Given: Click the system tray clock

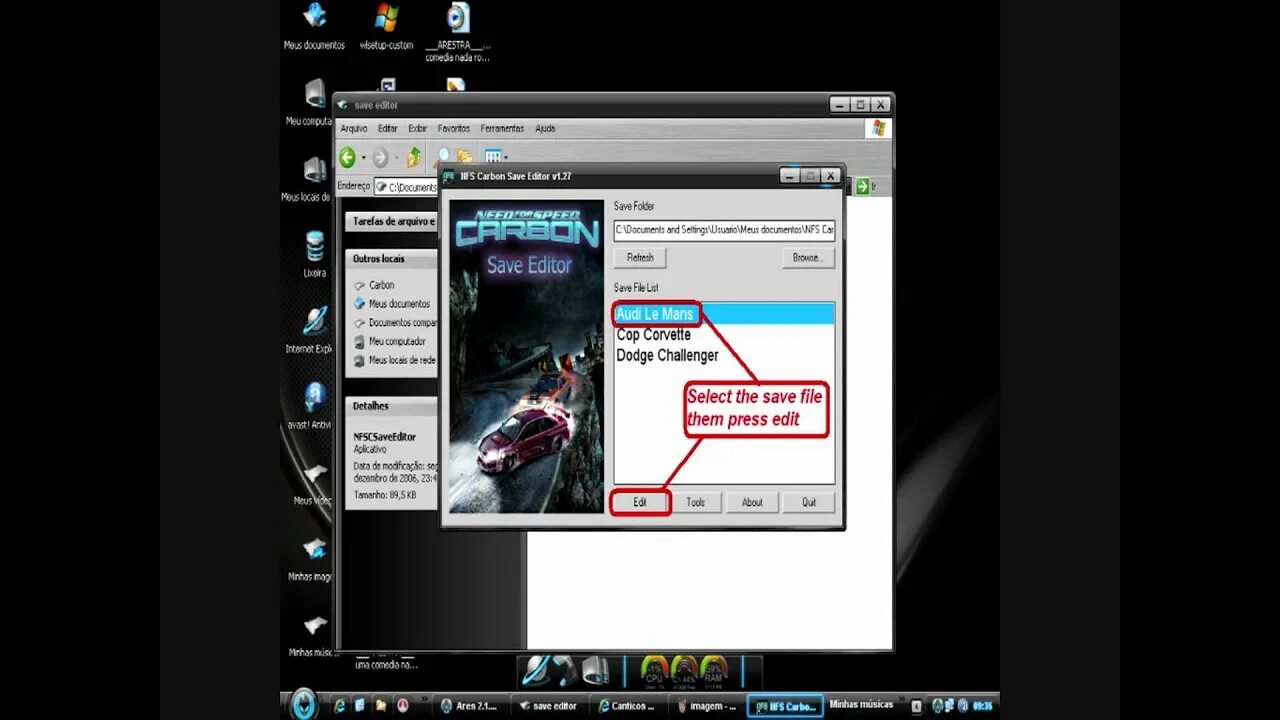Looking at the screenshot, I should (x=983, y=706).
